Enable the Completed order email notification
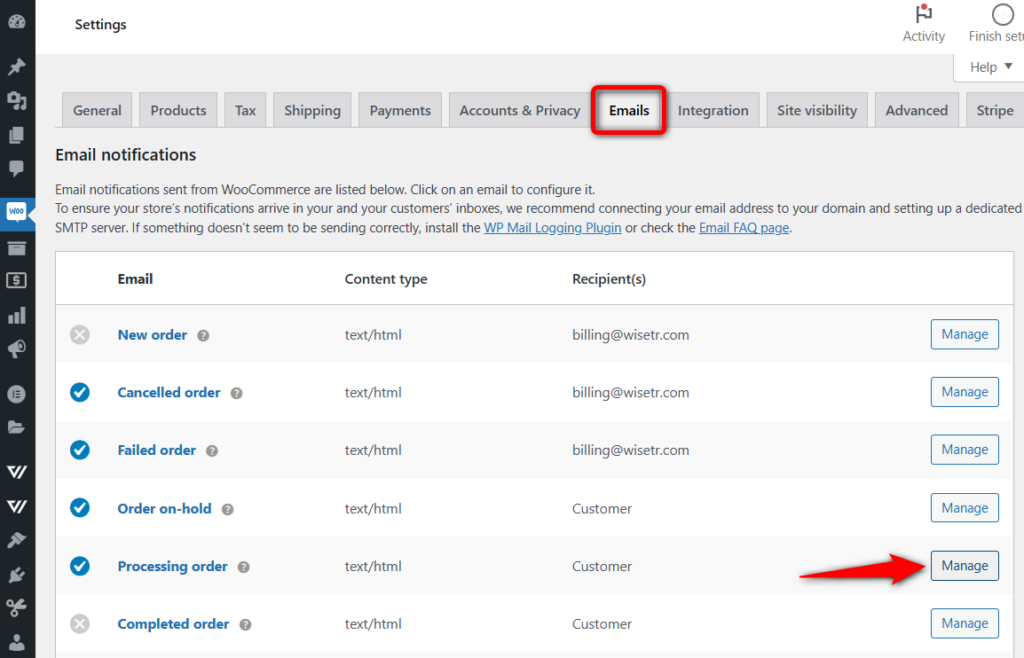Screen dimensions: 1024x658 [x=79, y=623]
